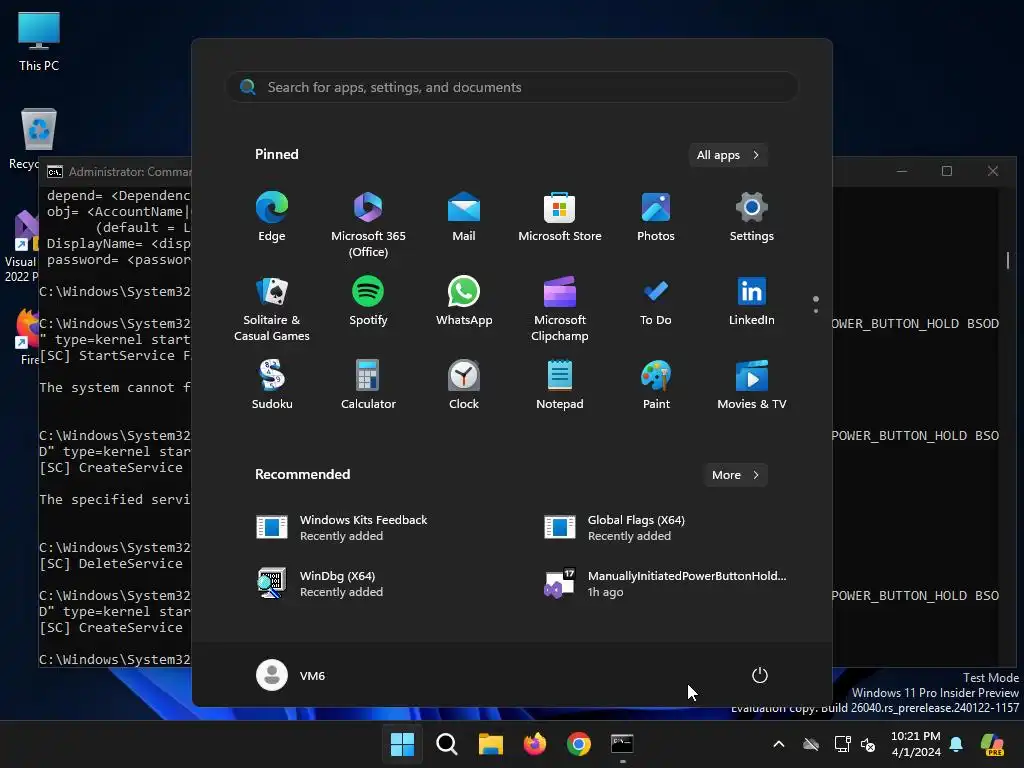Launch Notepad
This screenshot has height=768, width=1024.
tap(560, 385)
